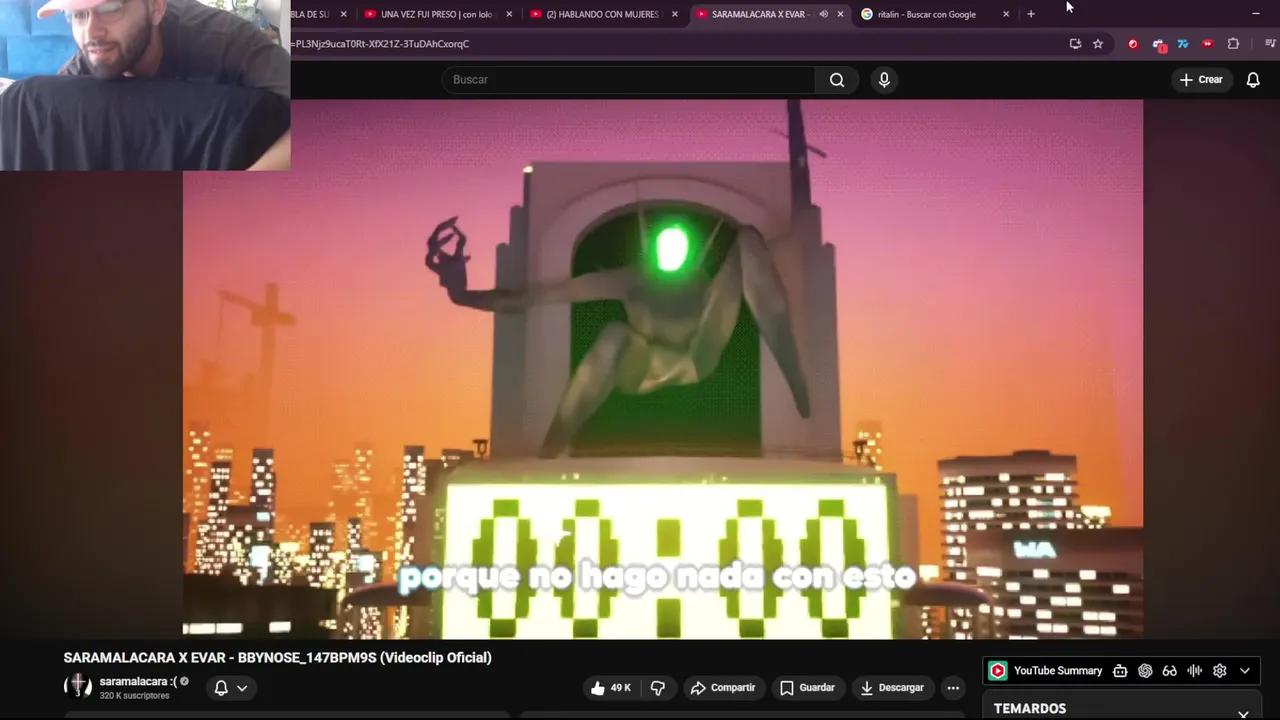Click the red YouTube-style extension icon
Image resolution: width=1280 pixels, height=720 pixels.
(1208, 44)
